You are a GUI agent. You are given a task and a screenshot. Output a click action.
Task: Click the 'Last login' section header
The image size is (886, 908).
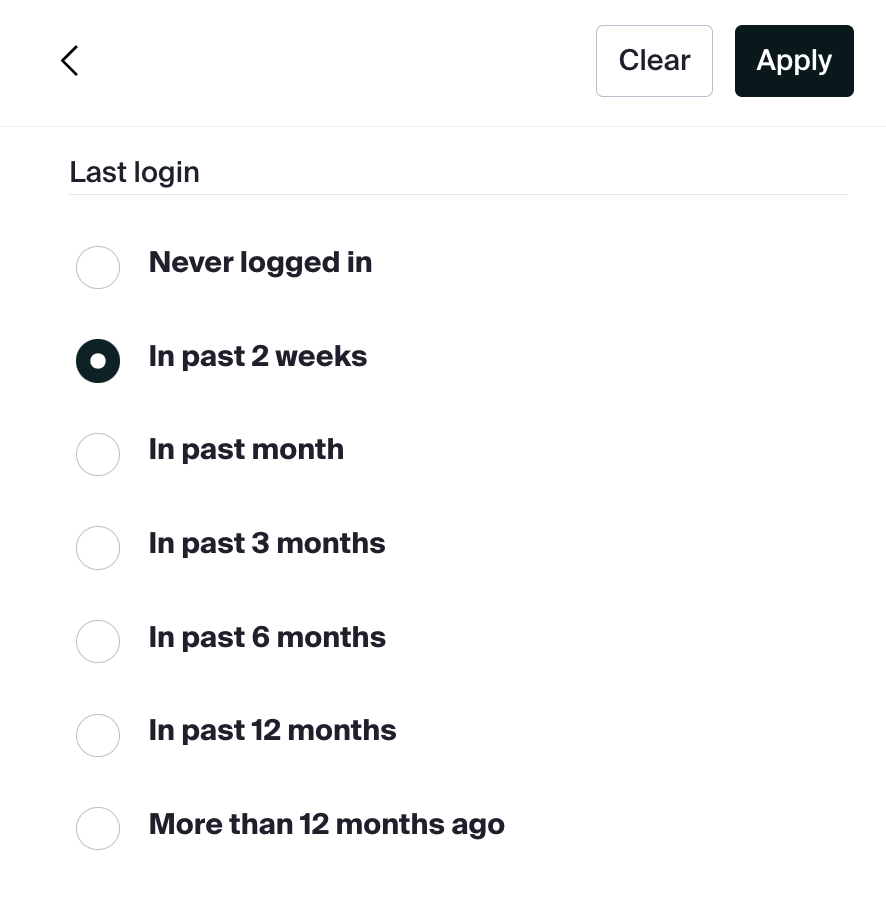click(134, 172)
